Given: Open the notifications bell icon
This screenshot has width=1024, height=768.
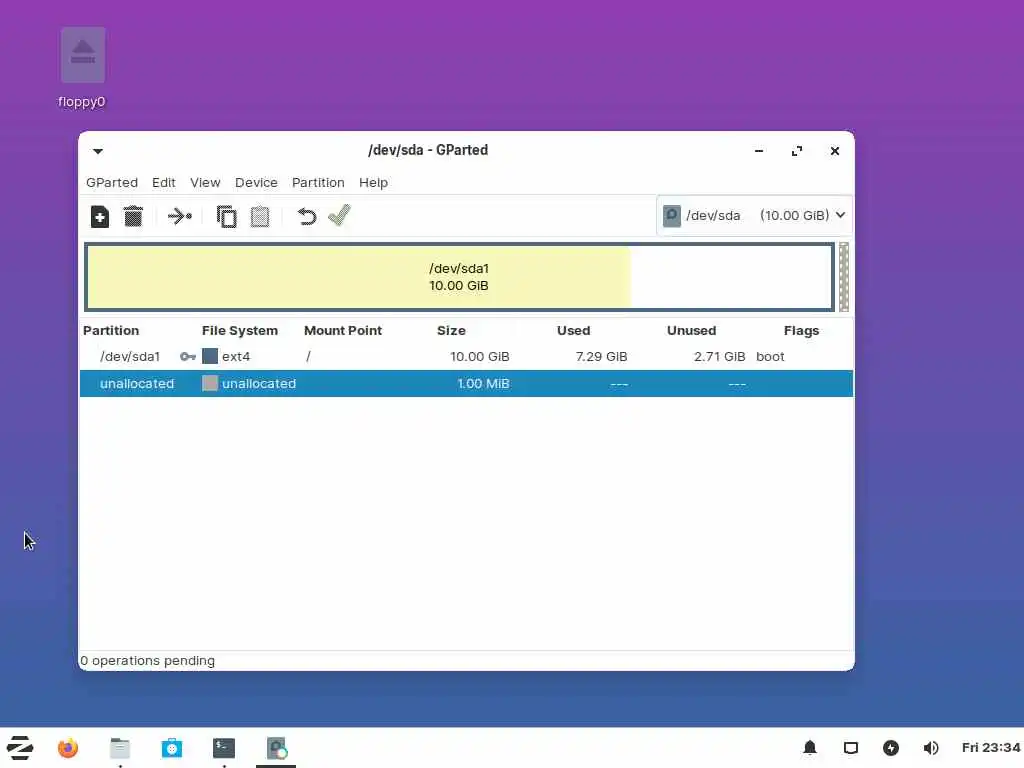Looking at the screenshot, I should 810,748.
